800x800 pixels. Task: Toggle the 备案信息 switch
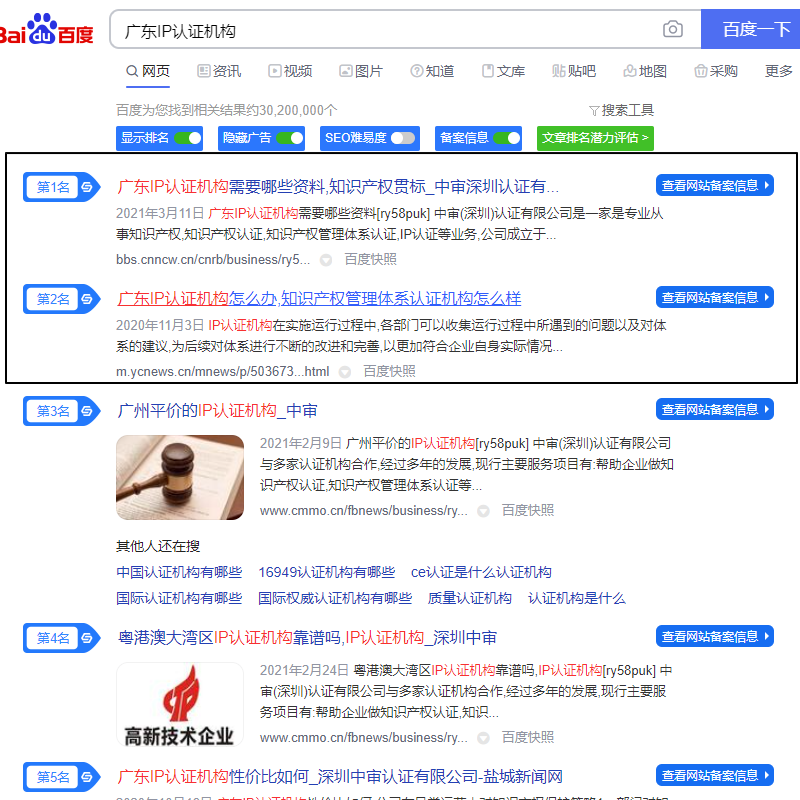(x=507, y=138)
